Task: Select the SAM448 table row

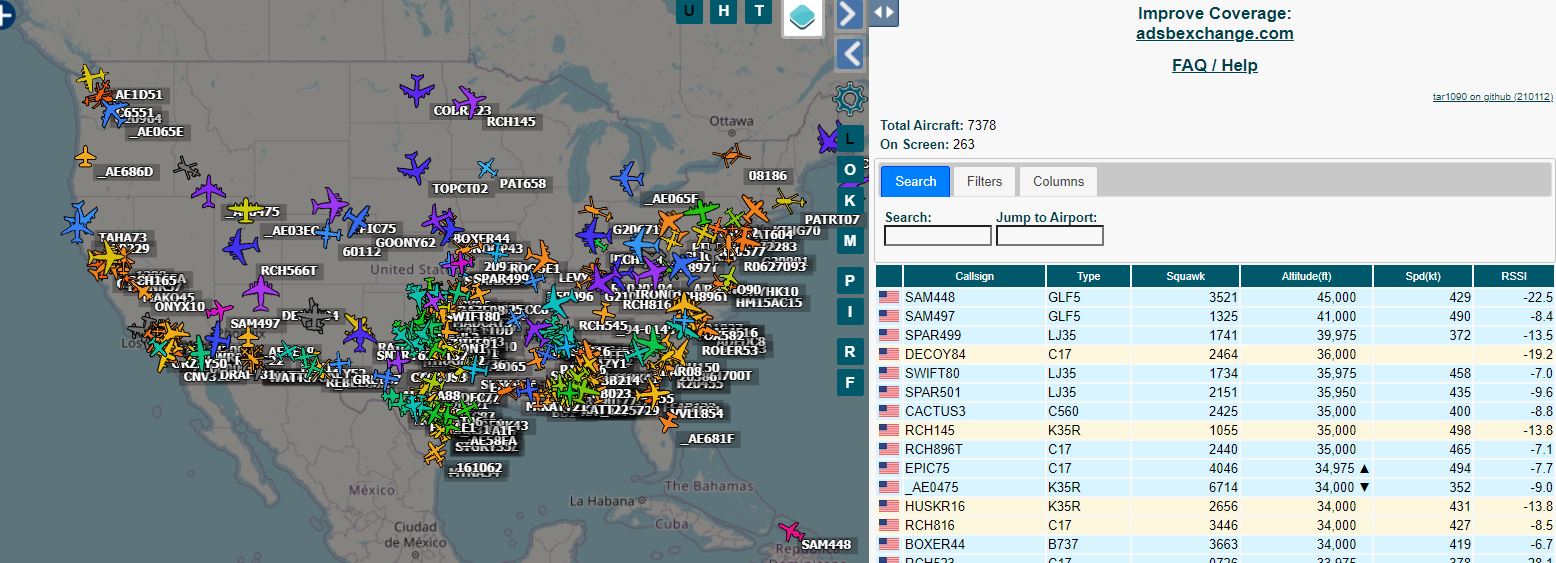Action: click(1215, 297)
